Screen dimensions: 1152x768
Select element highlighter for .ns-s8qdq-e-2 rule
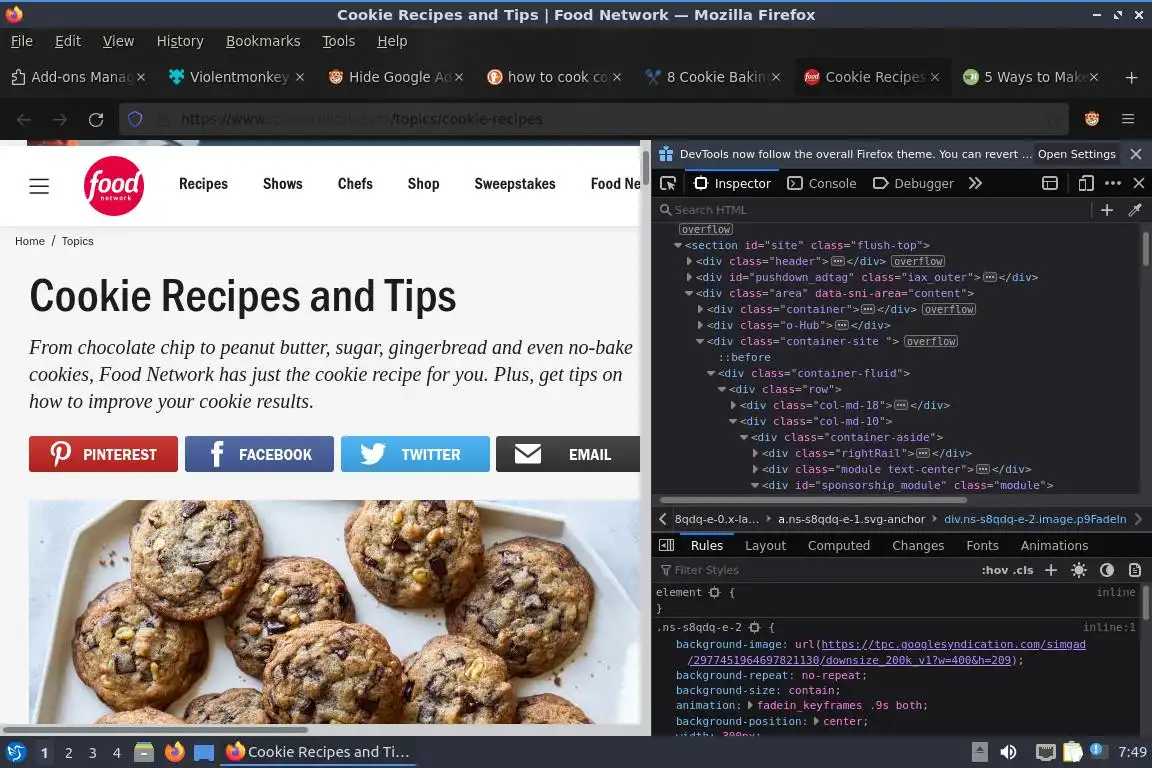(x=754, y=627)
